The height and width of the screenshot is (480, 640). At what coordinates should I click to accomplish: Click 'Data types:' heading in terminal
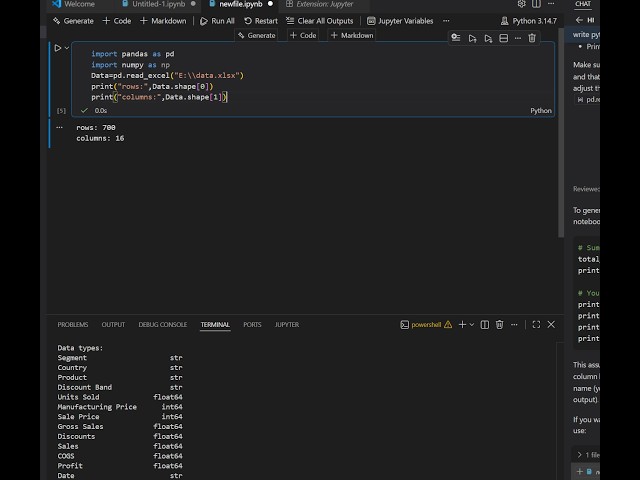point(80,348)
